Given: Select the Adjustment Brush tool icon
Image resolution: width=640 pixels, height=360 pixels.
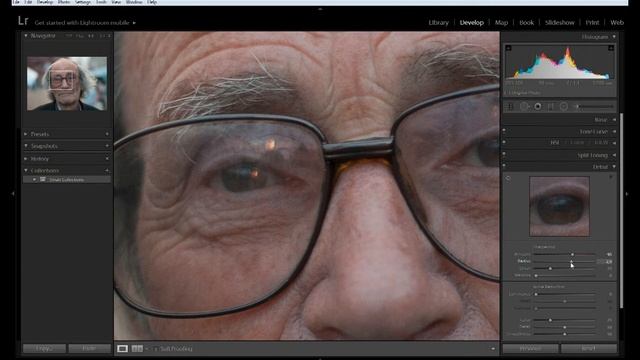Looking at the screenshot, I should pyautogui.click(x=594, y=107).
